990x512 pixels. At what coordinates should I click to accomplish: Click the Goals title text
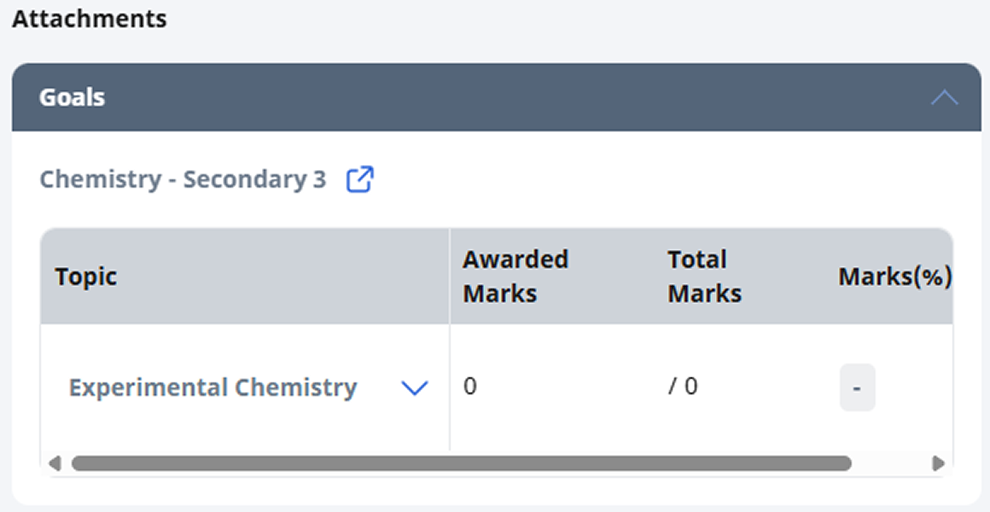(x=72, y=97)
